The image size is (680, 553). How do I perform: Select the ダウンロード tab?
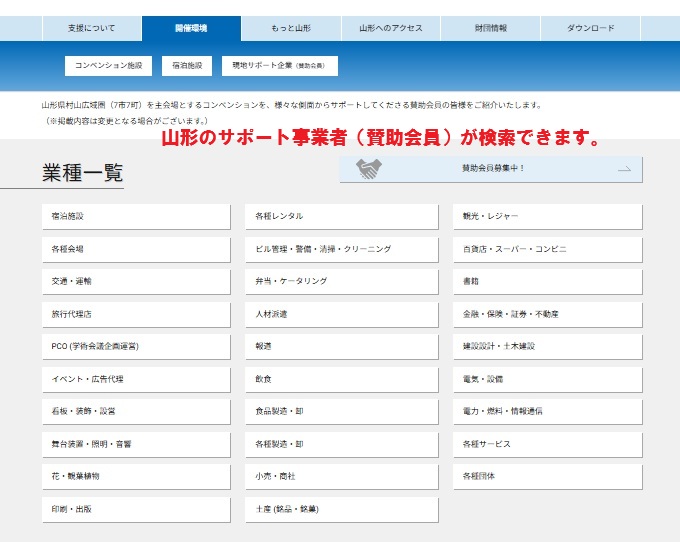(x=590, y=28)
